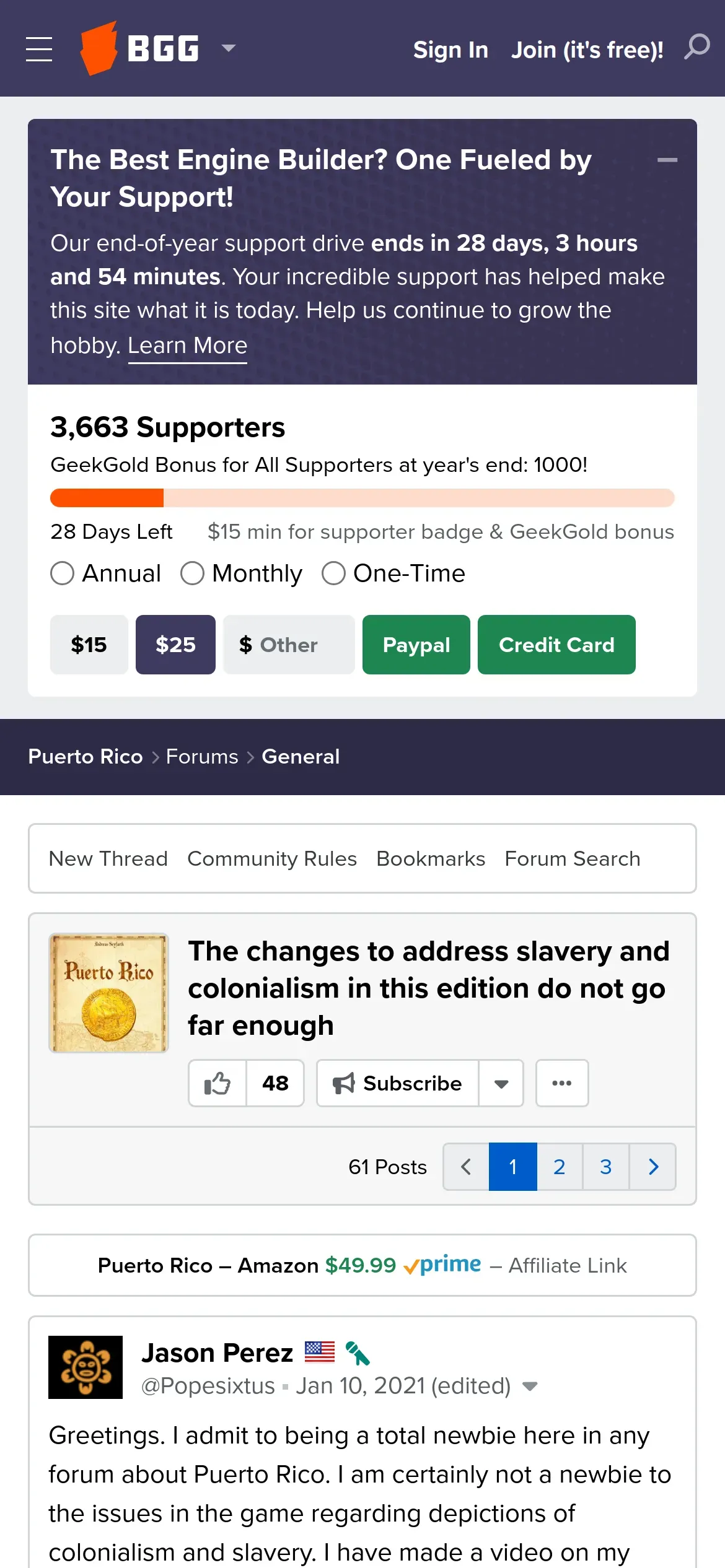The height and width of the screenshot is (1568, 725).
Task: Collapse the support drive banner
Action: click(x=667, y=160)
